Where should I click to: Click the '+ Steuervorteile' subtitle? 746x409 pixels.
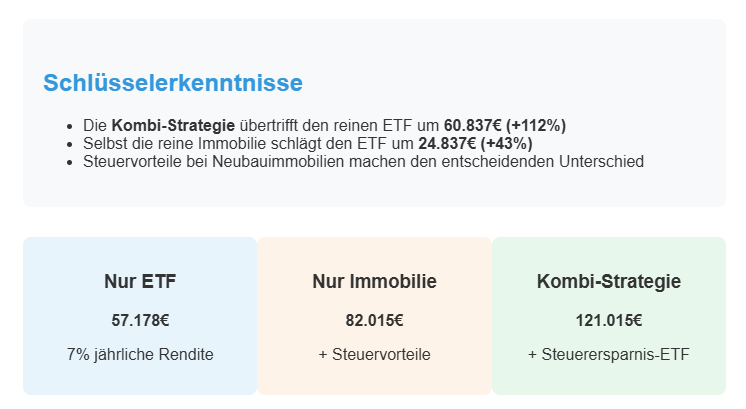(x=374, y=354)
